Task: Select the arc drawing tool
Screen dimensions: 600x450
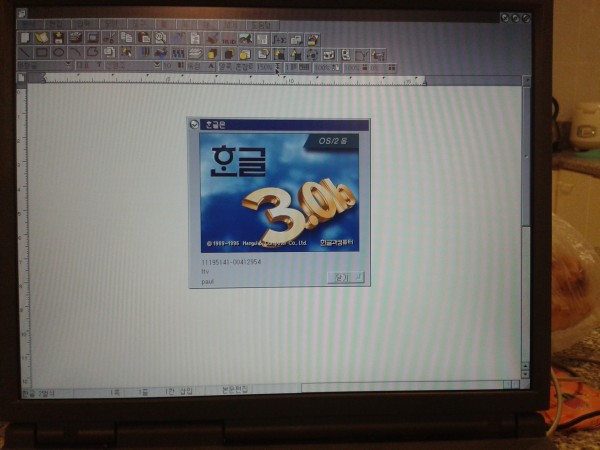Action: (75, 52)
